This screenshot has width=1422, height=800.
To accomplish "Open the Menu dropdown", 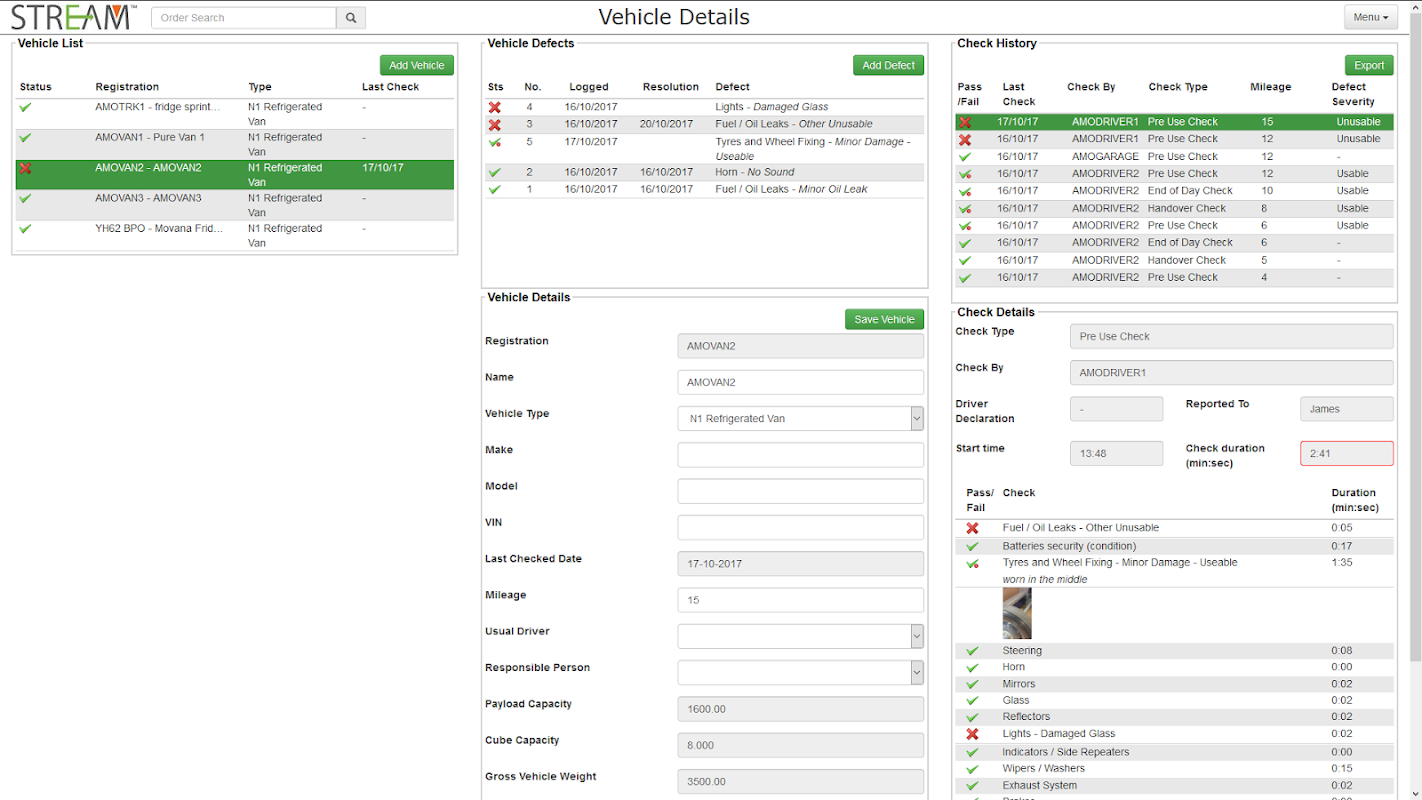I will (1370, 17).
